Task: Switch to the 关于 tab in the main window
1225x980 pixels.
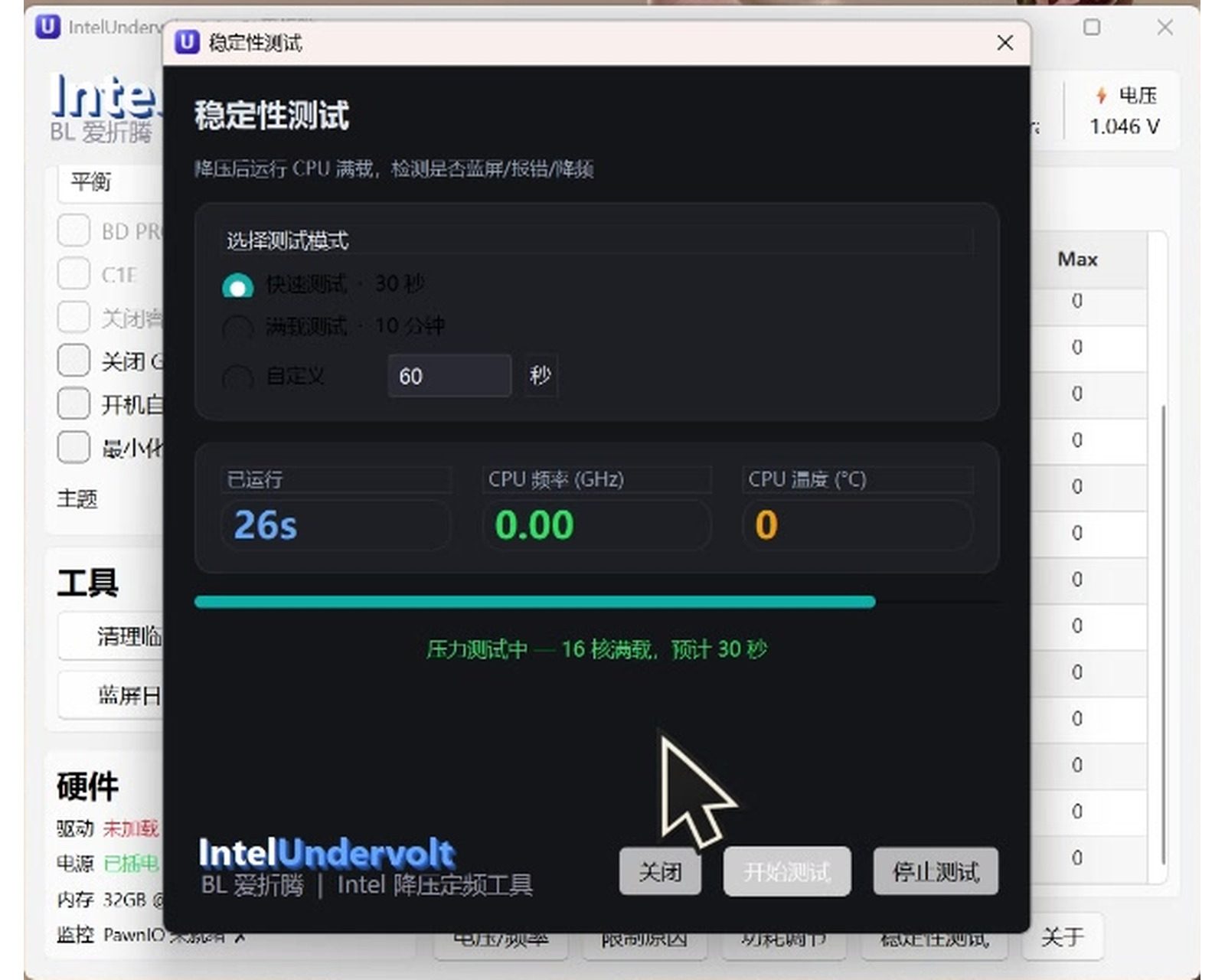Action: point(1063,936)
